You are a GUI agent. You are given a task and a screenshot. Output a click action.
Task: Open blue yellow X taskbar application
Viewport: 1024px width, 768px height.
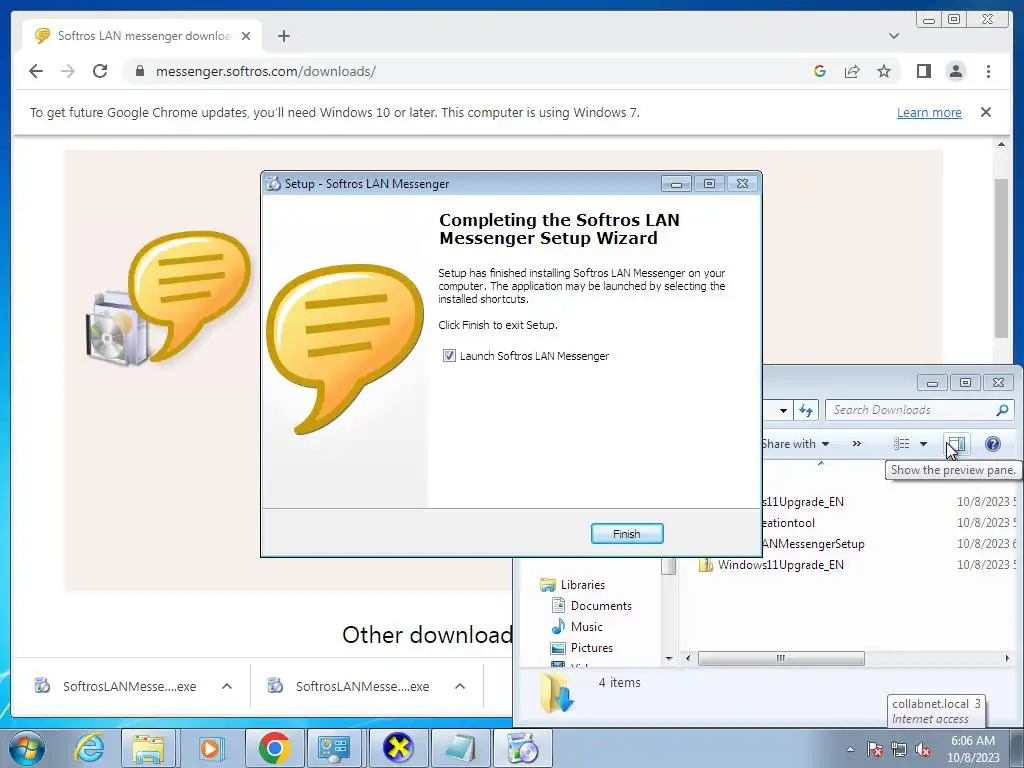pyautogui.click(x=398, y=748)
